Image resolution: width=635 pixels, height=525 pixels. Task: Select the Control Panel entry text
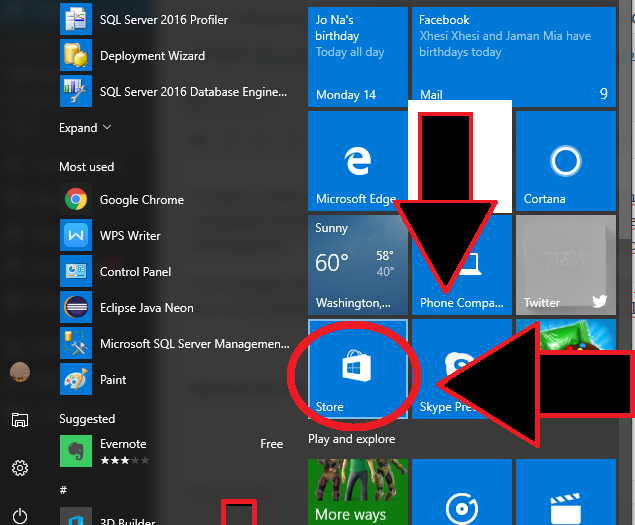(x=135, y=271)
